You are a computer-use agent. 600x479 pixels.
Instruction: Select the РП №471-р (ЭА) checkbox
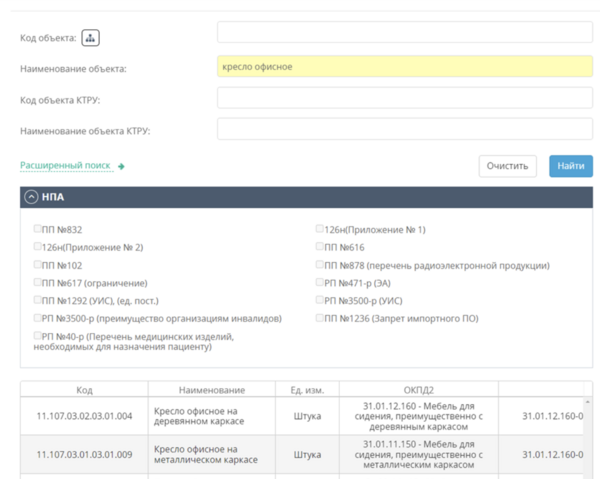pyautogui.click(x=320, y=283)
